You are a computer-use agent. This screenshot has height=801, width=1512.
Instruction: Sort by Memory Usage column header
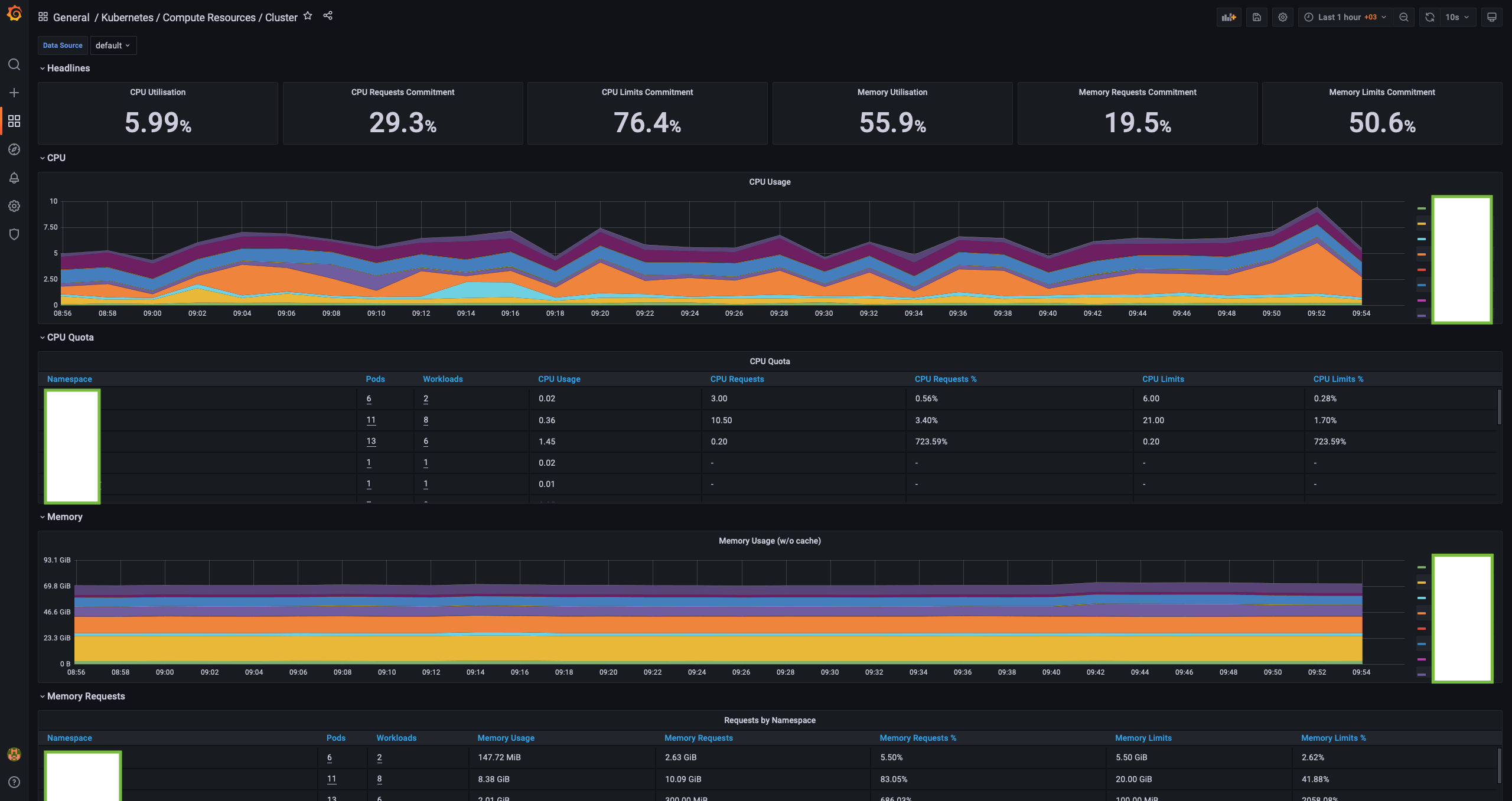click(x=506, y=738)
